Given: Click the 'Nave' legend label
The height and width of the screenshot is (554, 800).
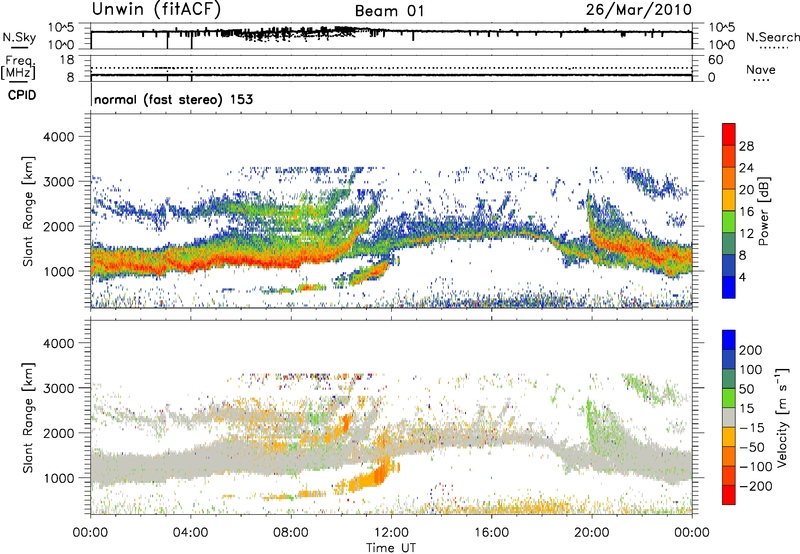Looking at the screenshot, I should 761,70.
